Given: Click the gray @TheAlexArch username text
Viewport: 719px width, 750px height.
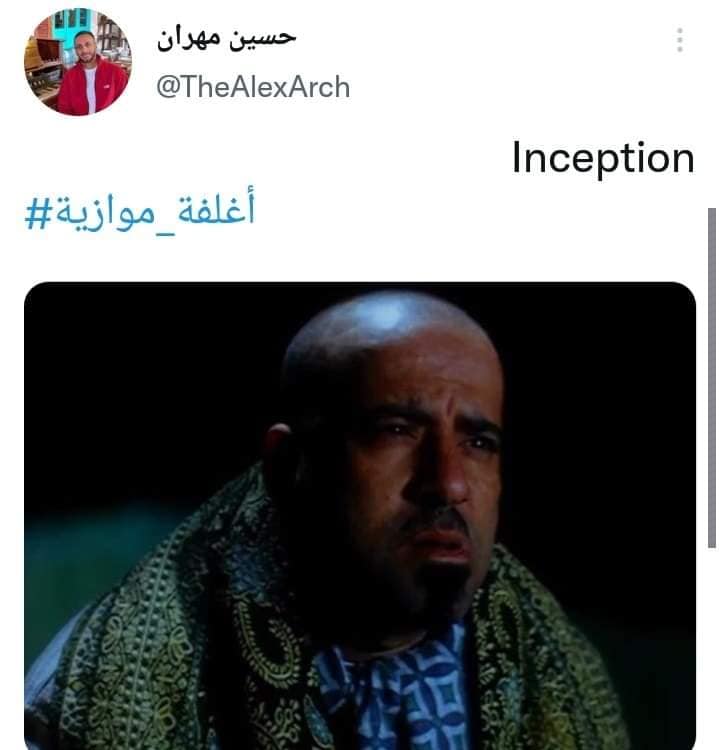Looking at the screenshot, I should pos(253,88).
